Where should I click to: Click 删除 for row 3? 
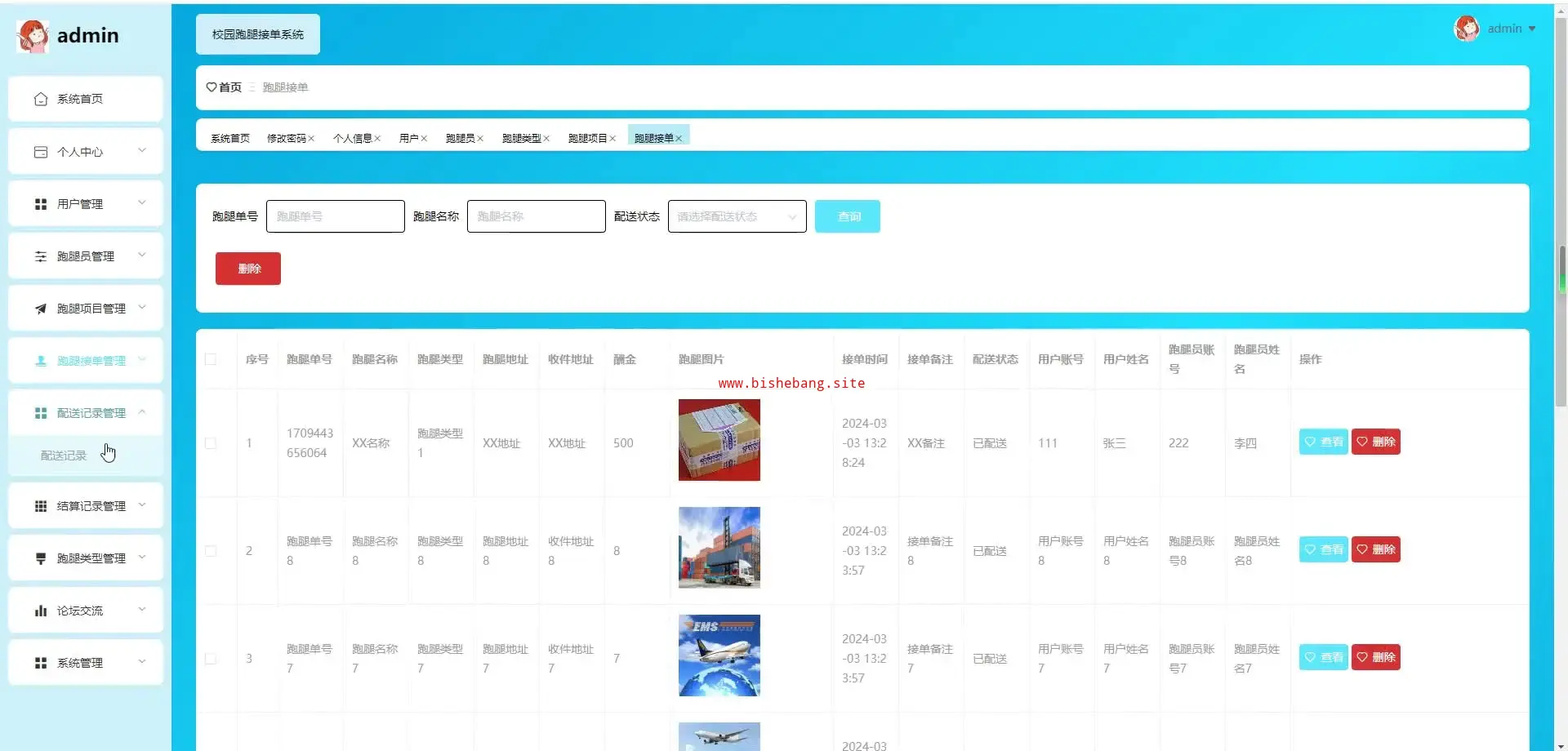click(x=1376, y=657)
